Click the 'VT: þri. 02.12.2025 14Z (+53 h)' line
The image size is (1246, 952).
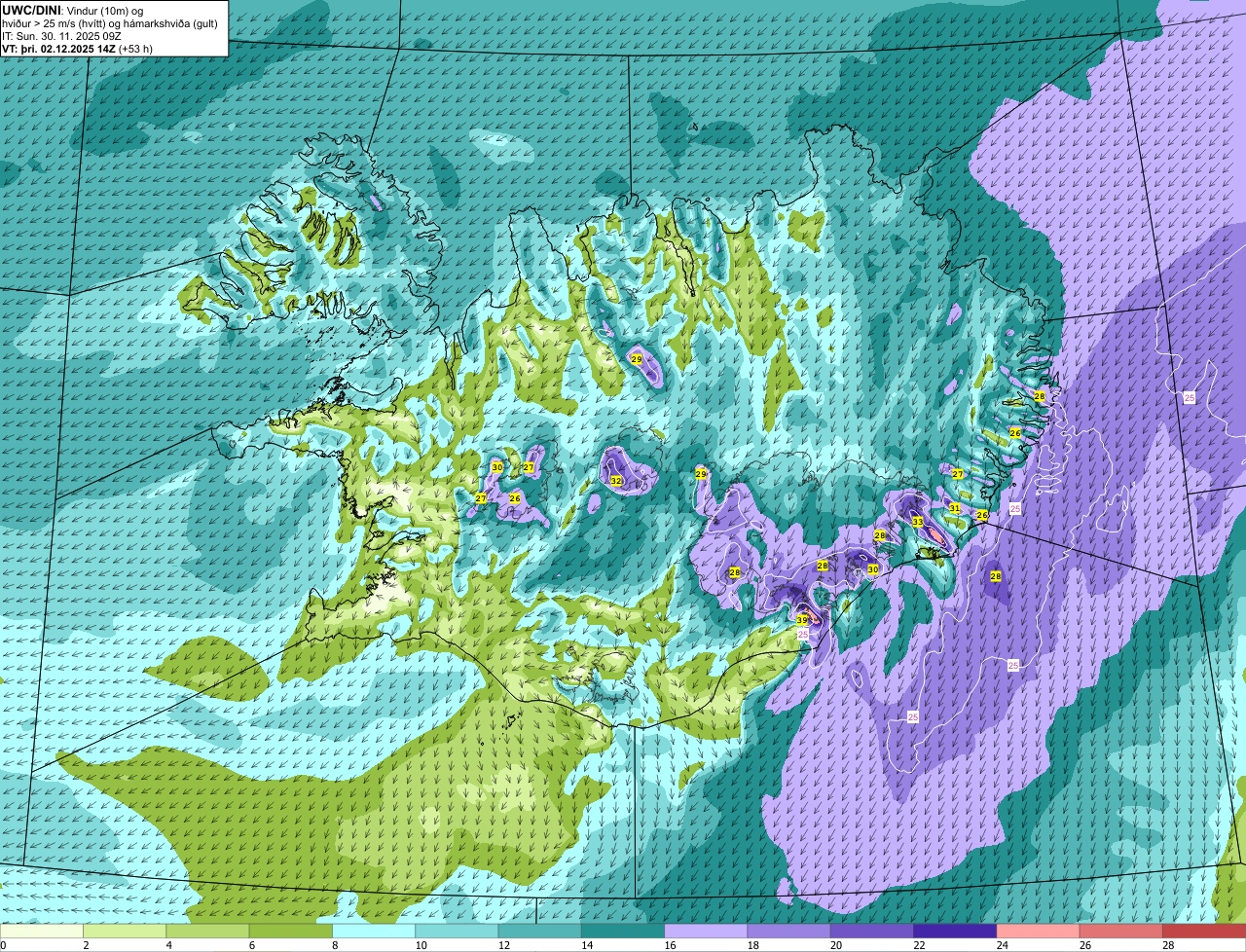(x=77, y=49)
